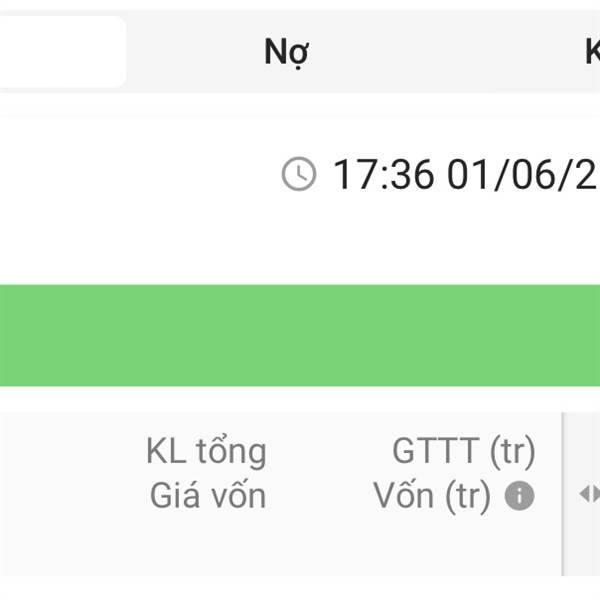The height and width of the screenshot is (600, 600).
Task: Click the info icon next to Vốn (tr)
Action: pos(519,496)
